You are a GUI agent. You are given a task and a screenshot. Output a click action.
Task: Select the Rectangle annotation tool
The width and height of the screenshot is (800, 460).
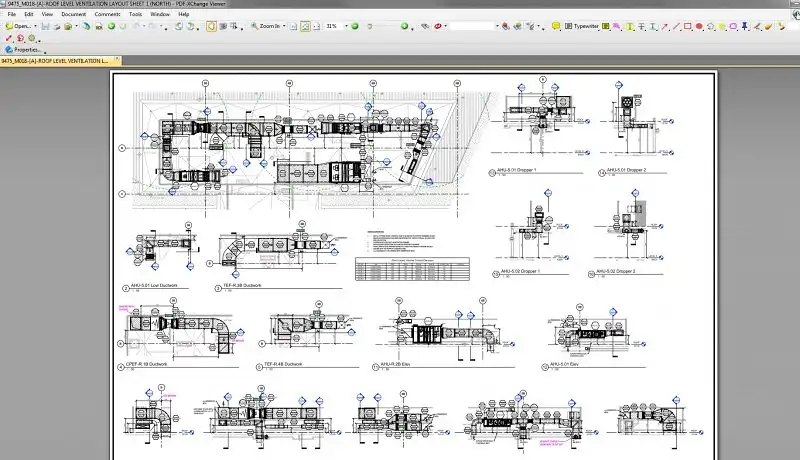[x=687, y=26]
